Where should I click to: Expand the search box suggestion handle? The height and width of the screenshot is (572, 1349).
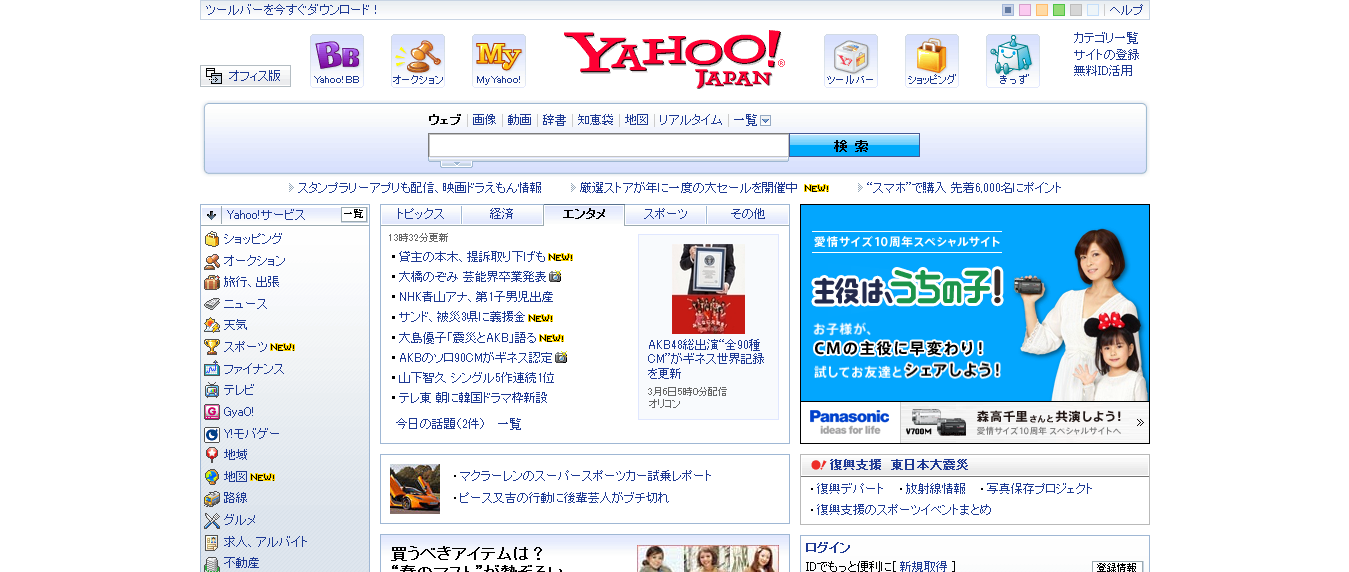[456, 162]
